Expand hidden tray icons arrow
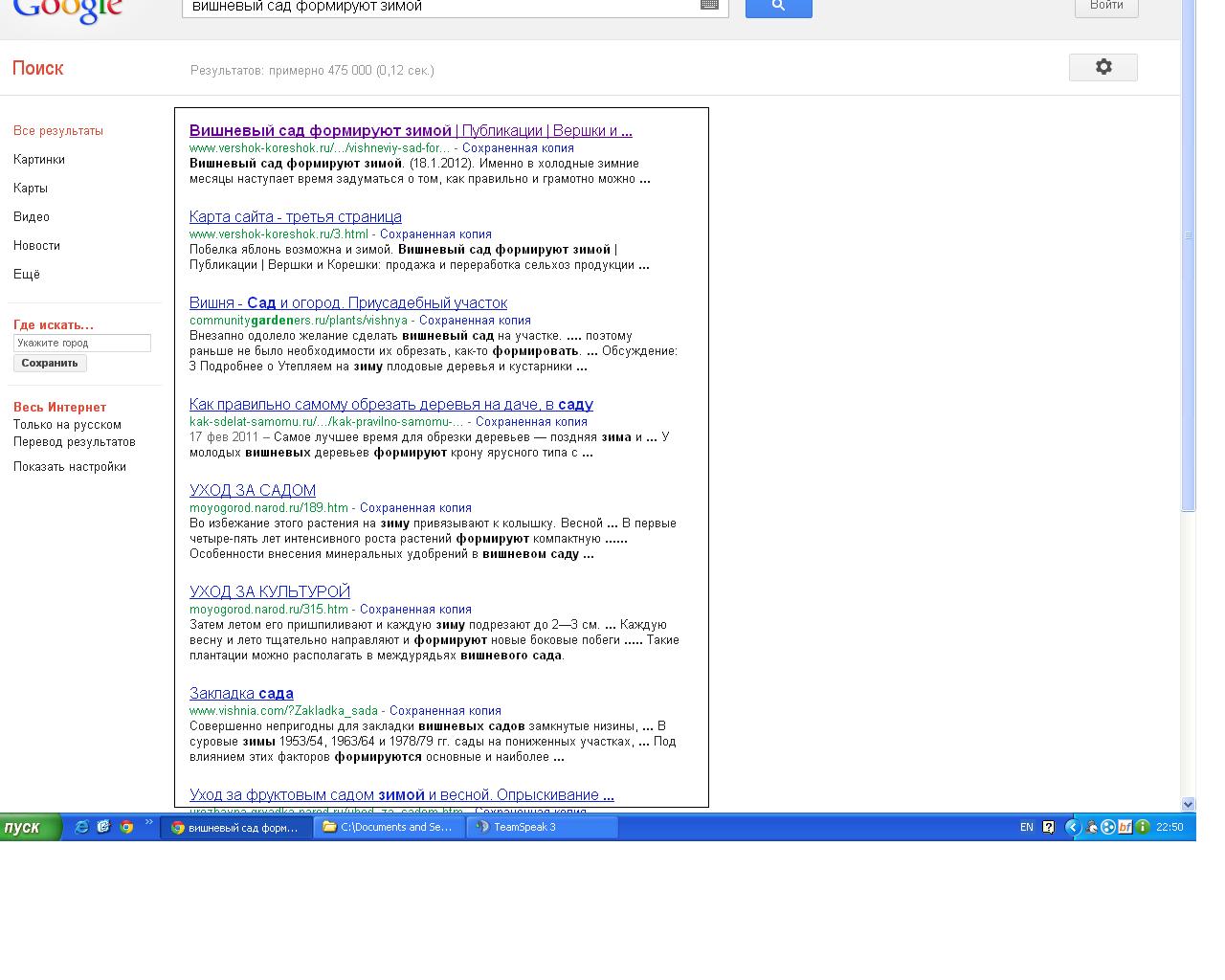Image resolution: width=1225 pixels, height=980 pixels. (x=1072, y=827)
